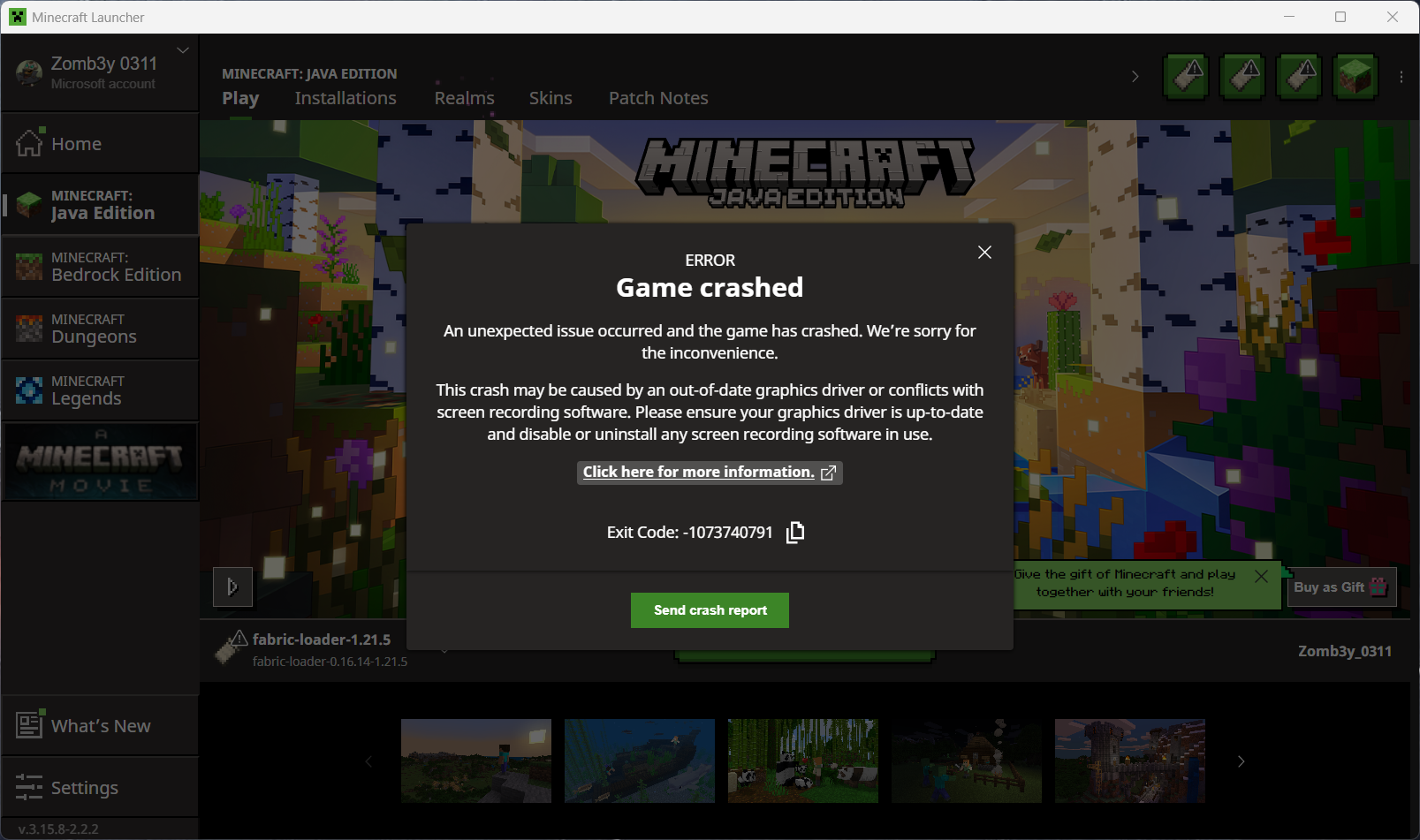Viewport: 1420px width, 840px height.
Task: Open launcher Settings
Action: 100,787
